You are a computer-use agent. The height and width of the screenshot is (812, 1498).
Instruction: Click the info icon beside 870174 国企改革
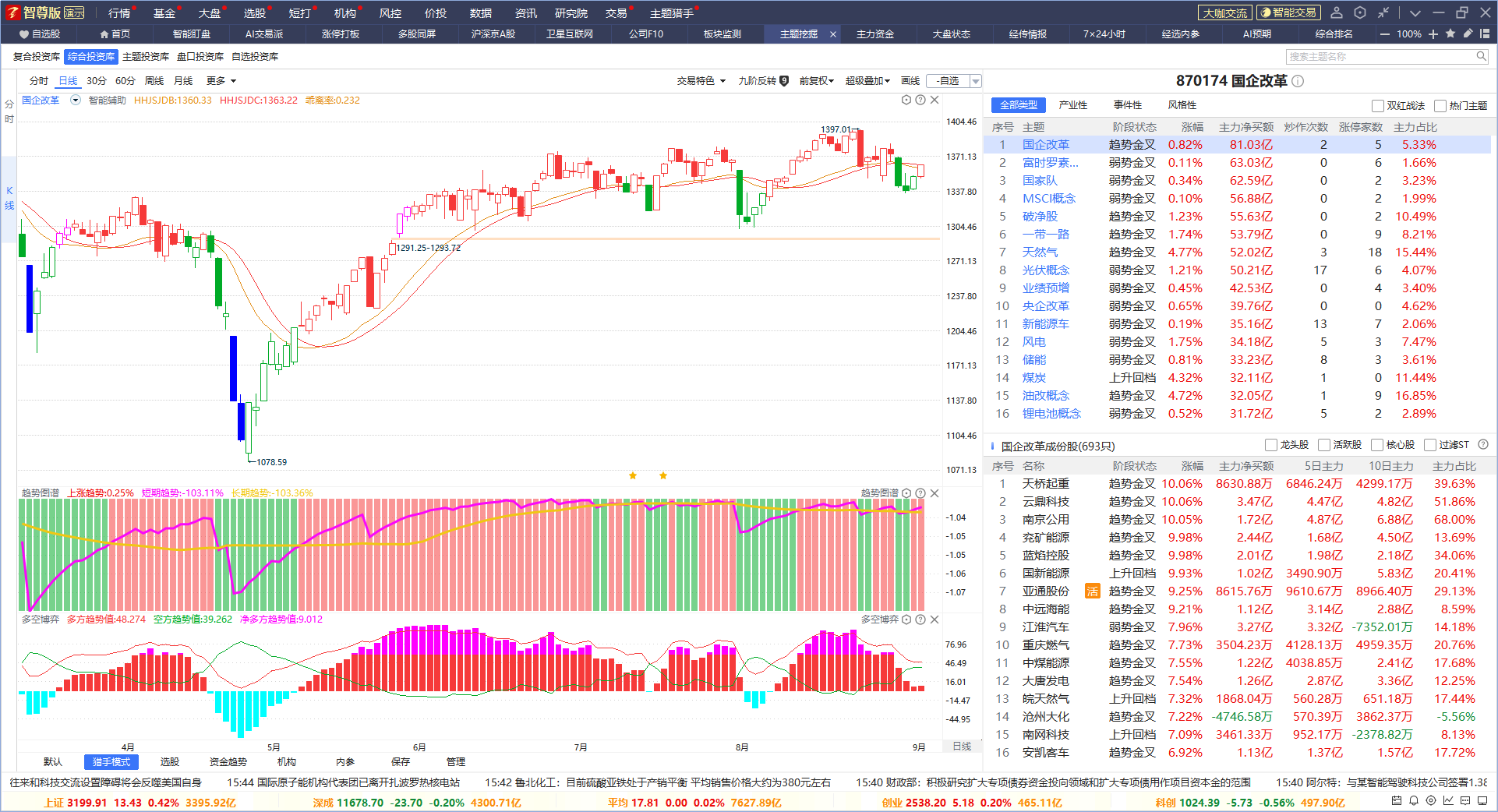point(1298,81)
